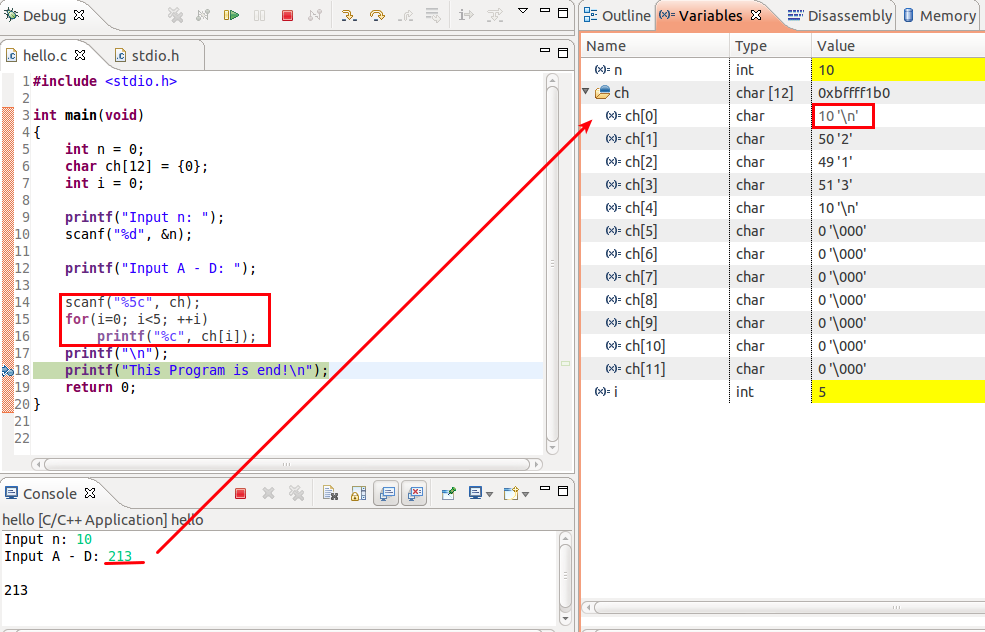Click the Name column header
Image resolution: width=985 pixels, height=632 pixels.
point(655,46)
